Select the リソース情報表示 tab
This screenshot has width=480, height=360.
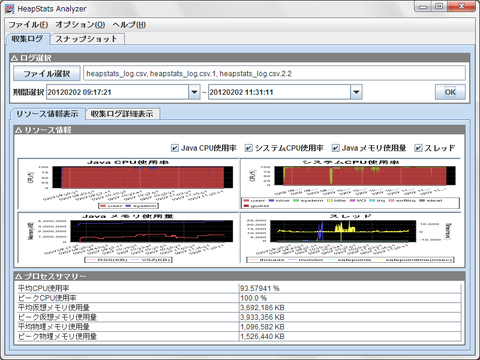47,114
